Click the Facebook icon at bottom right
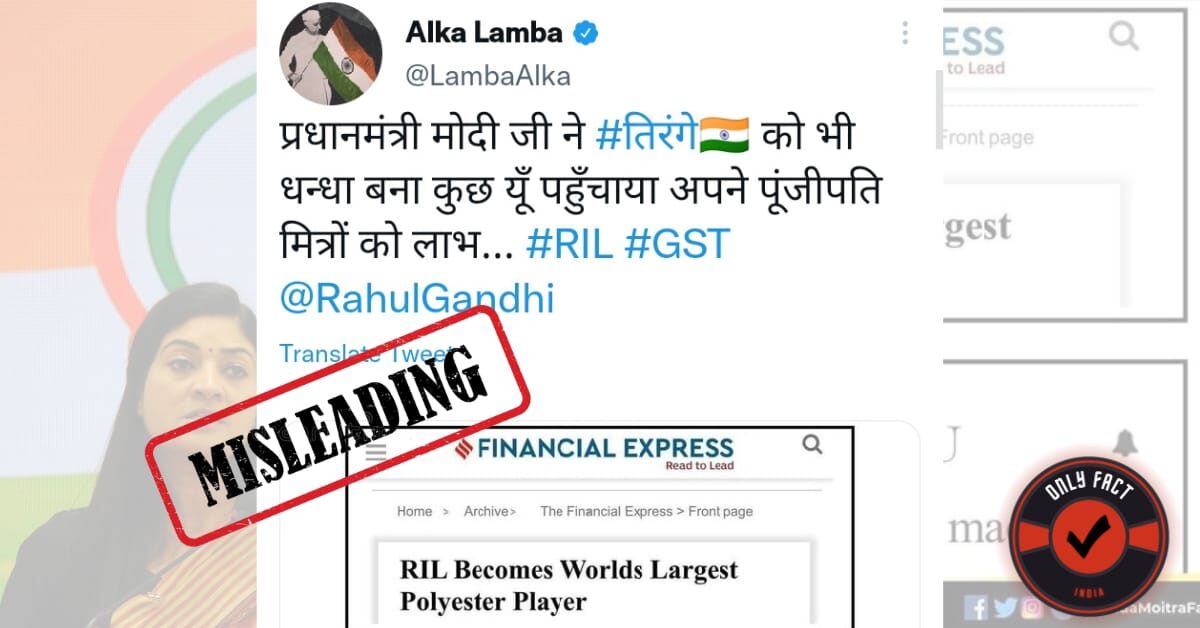Image resolution: width=1200 pixels, height=628 pixels. click(977, 606)
